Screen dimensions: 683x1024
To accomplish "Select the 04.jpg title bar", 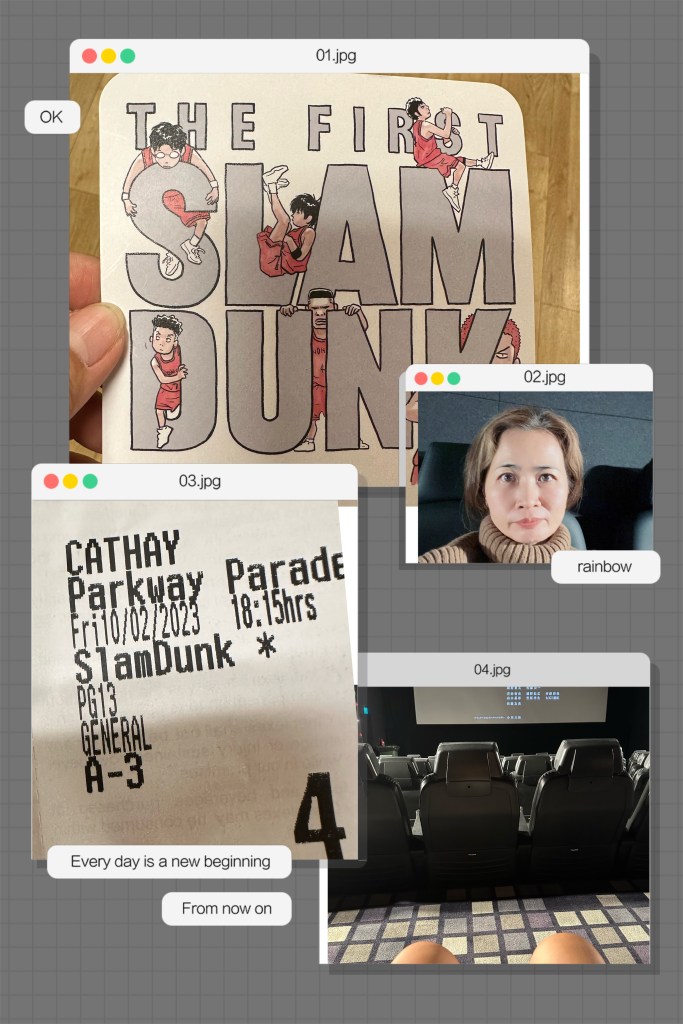I will [x=492, y=669].
